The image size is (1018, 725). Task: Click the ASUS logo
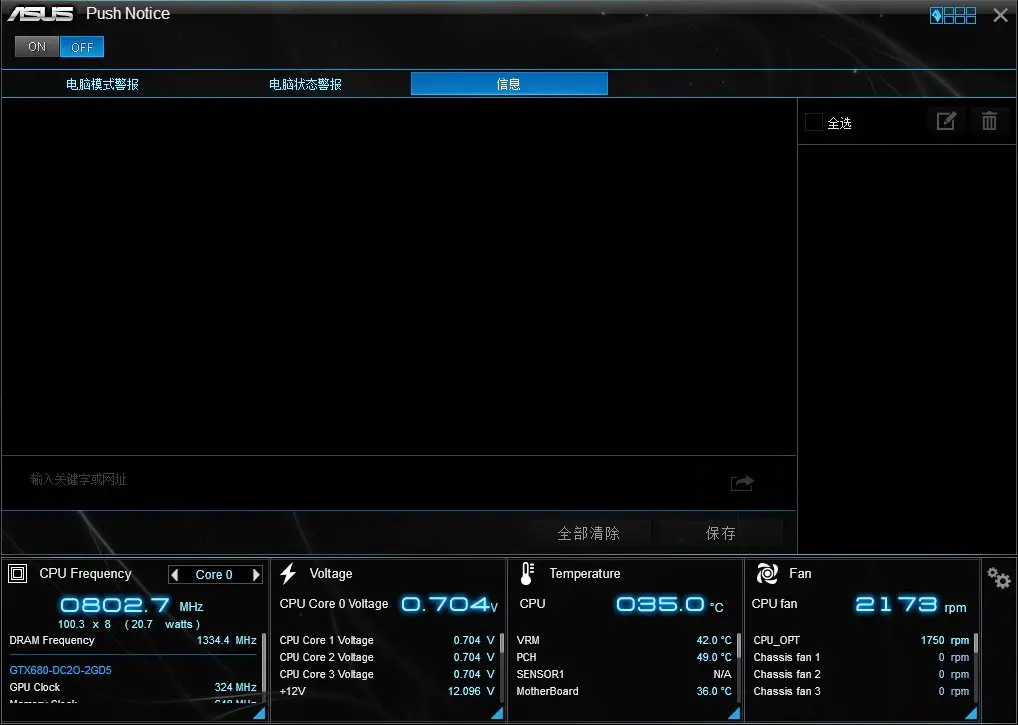click(40, 14)
